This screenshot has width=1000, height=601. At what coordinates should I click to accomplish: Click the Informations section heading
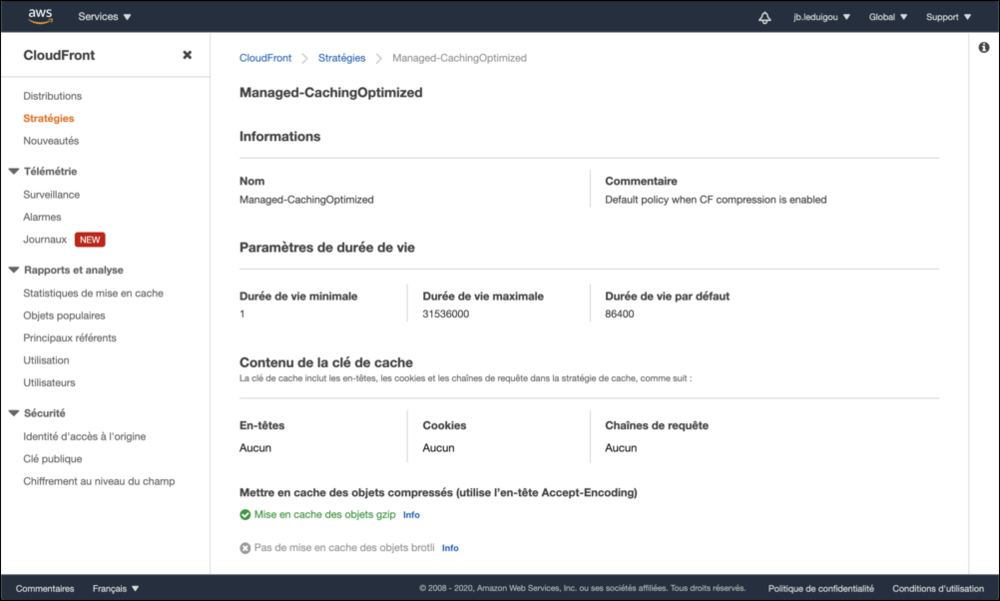click(280, 137)
